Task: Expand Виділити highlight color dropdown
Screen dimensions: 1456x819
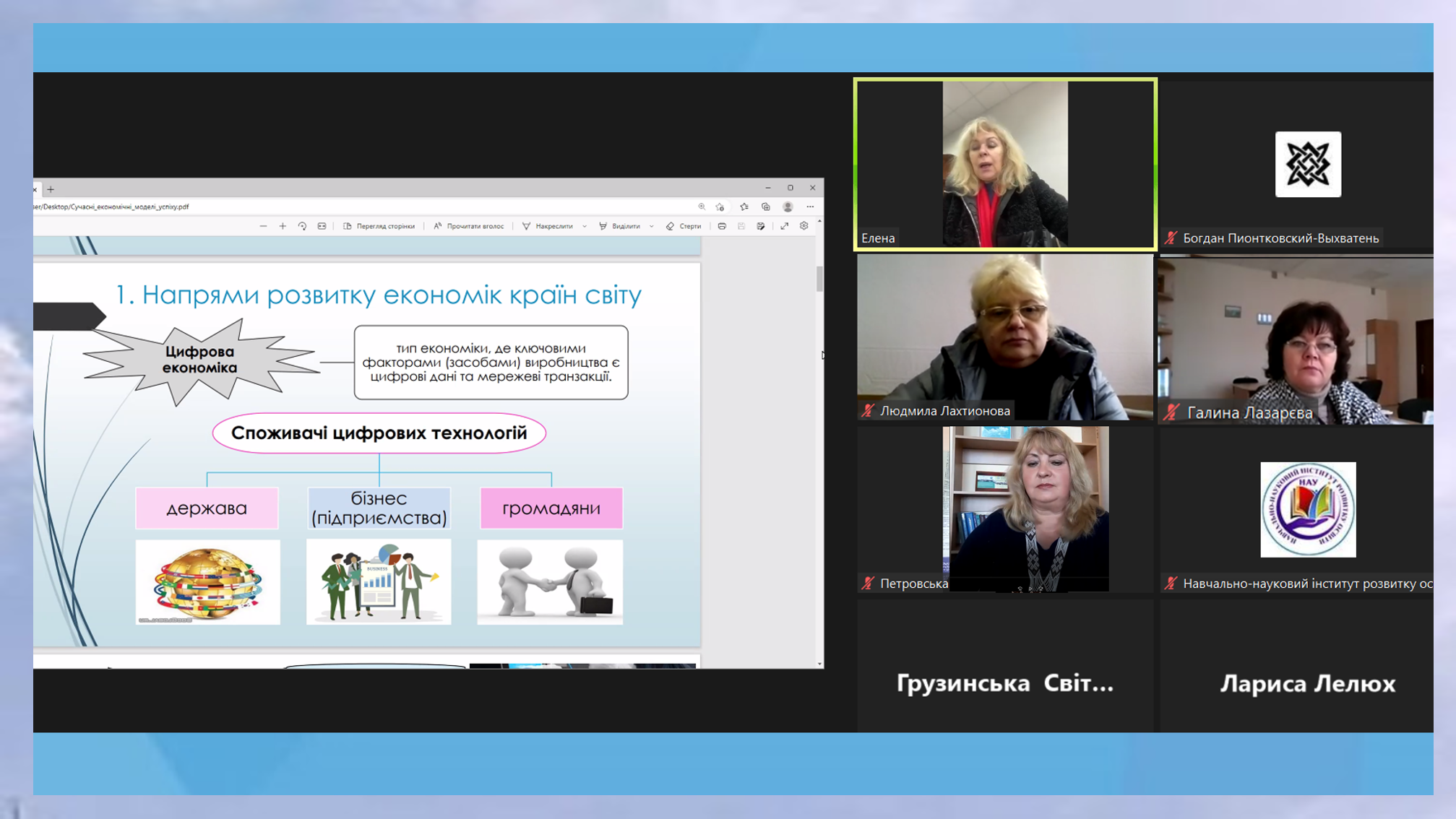Action: point(652,226)
